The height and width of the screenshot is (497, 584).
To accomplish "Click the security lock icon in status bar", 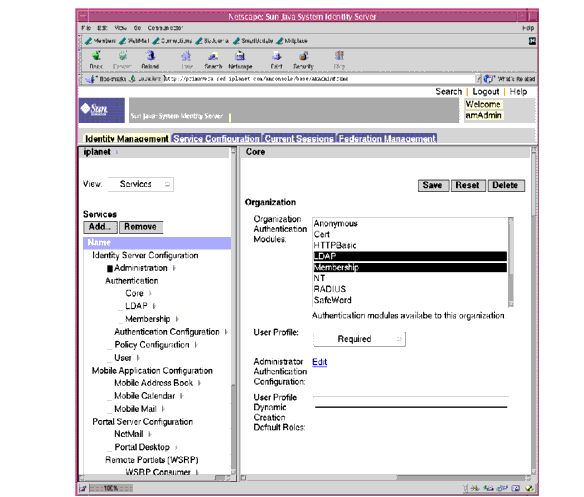I will [x=83, y=488].
